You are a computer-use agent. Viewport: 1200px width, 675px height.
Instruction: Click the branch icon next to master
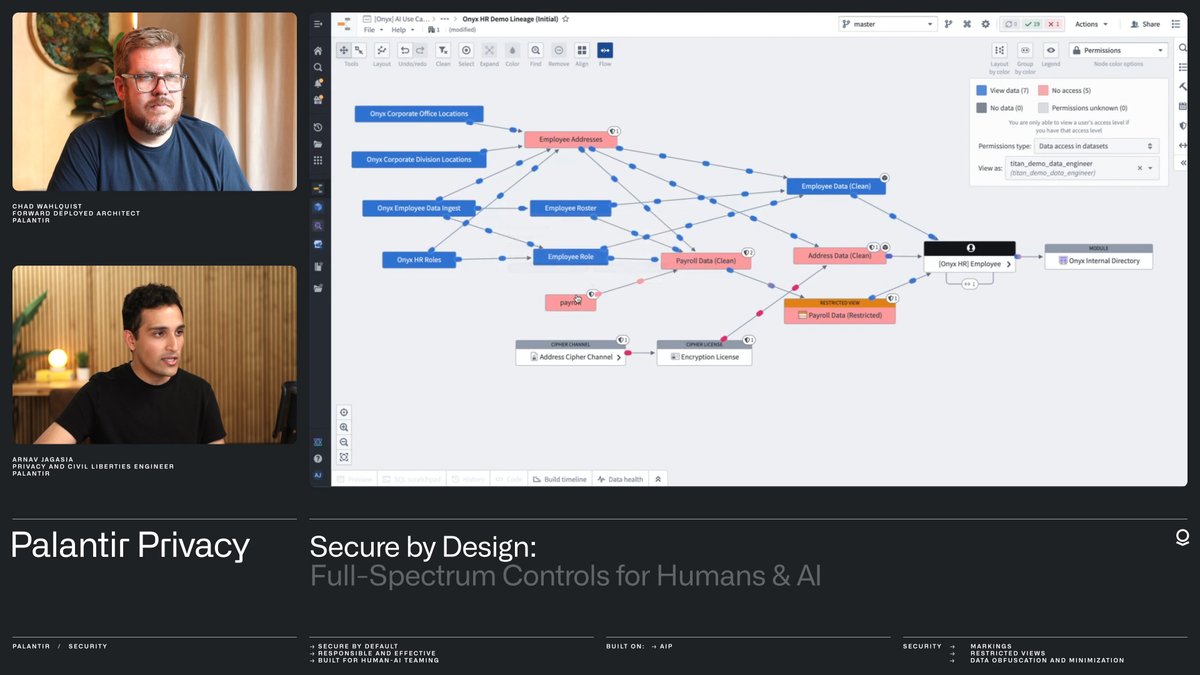[x=949, y=24]
